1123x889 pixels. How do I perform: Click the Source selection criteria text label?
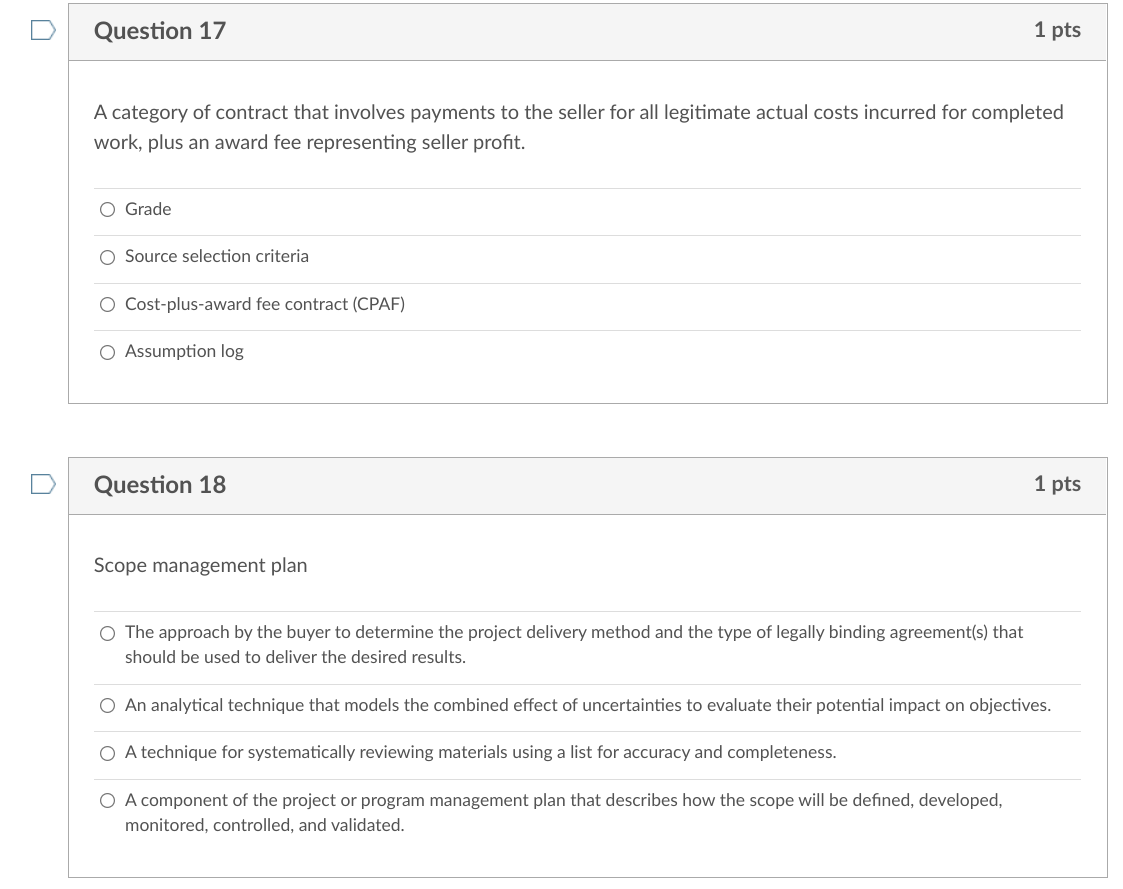pos(216,257)
